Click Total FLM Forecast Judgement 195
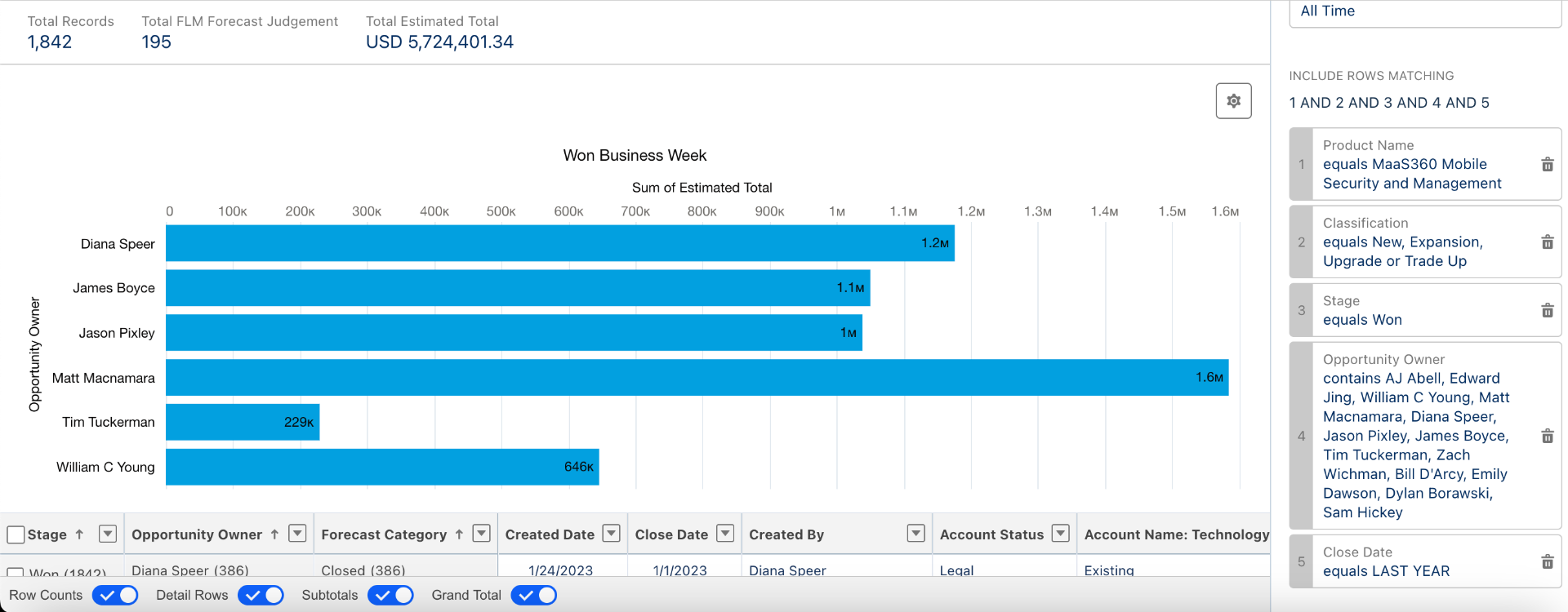This screenshot has height=612, width=1568. click(156, 42)
